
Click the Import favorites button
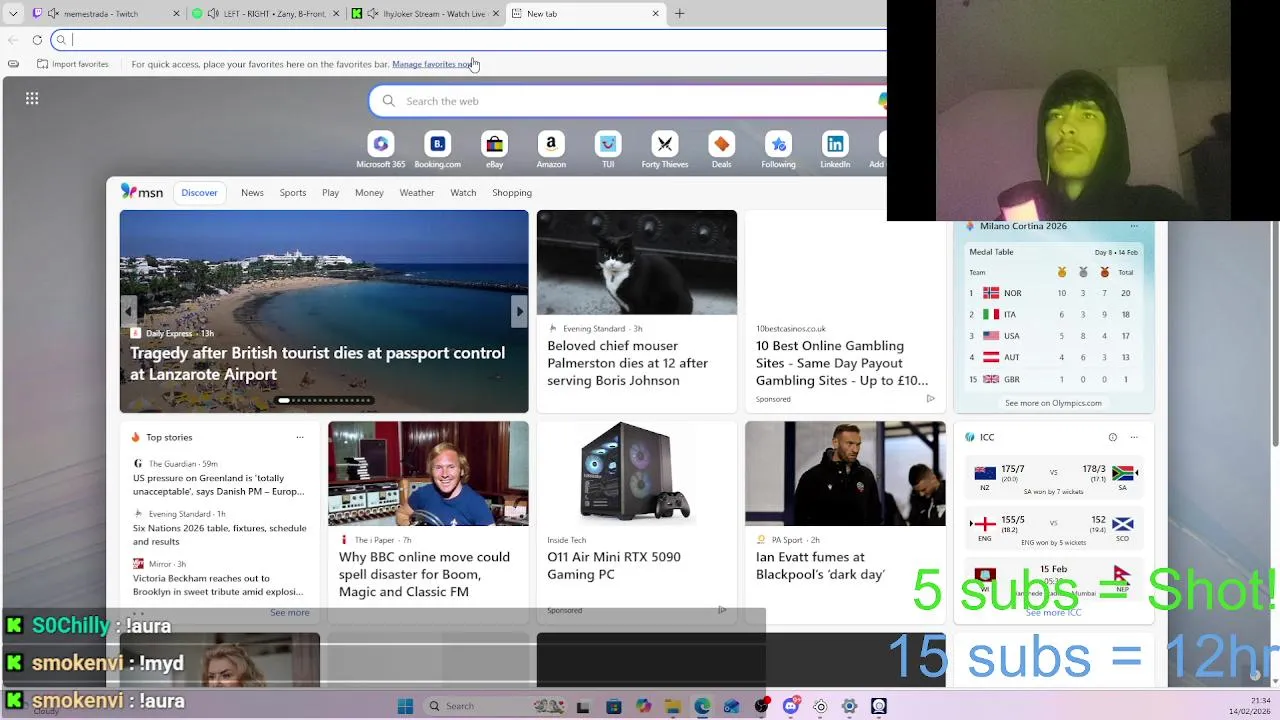pos(72,64)
